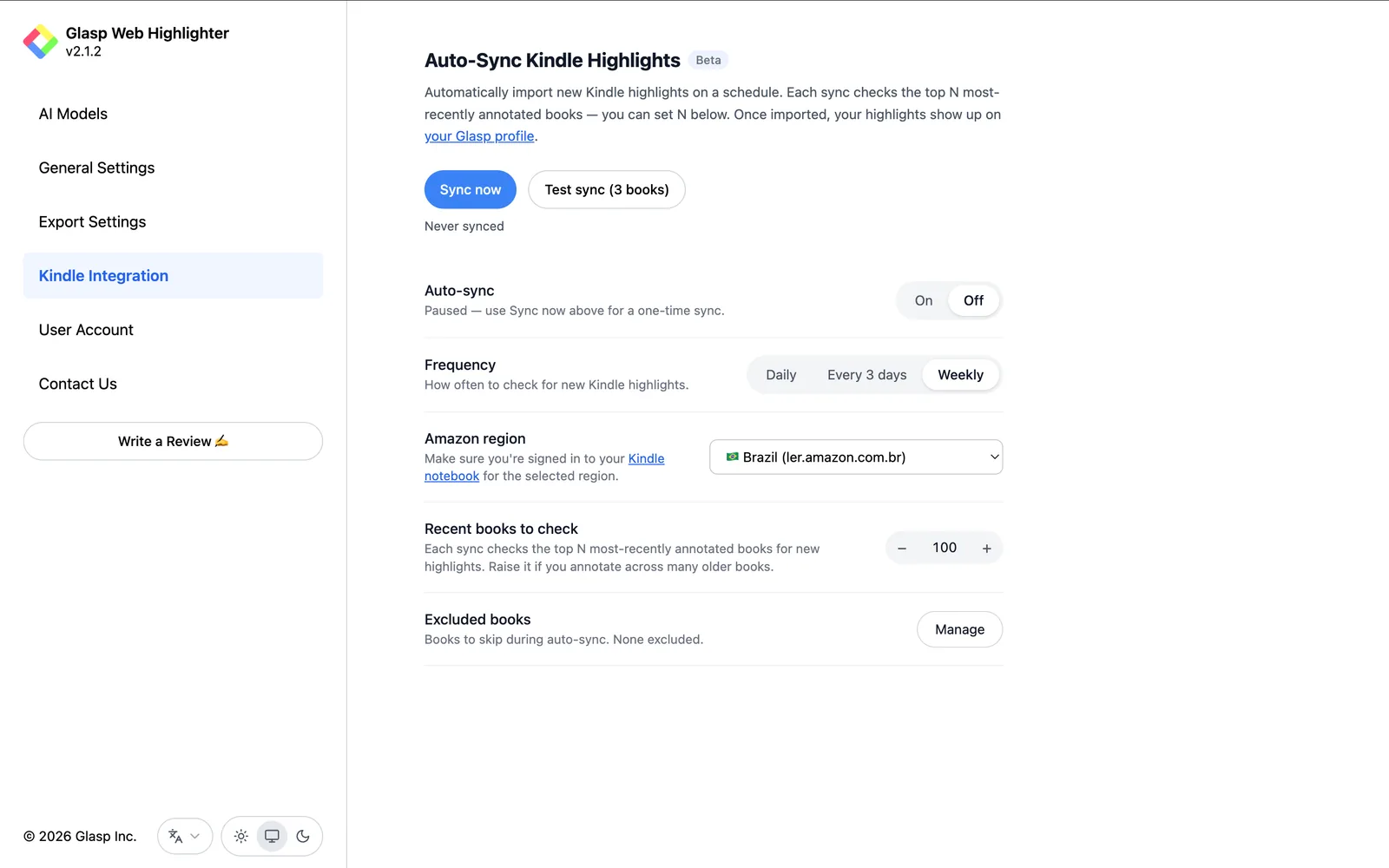Open the Amazon region dropdown

(x=856, y=457)
